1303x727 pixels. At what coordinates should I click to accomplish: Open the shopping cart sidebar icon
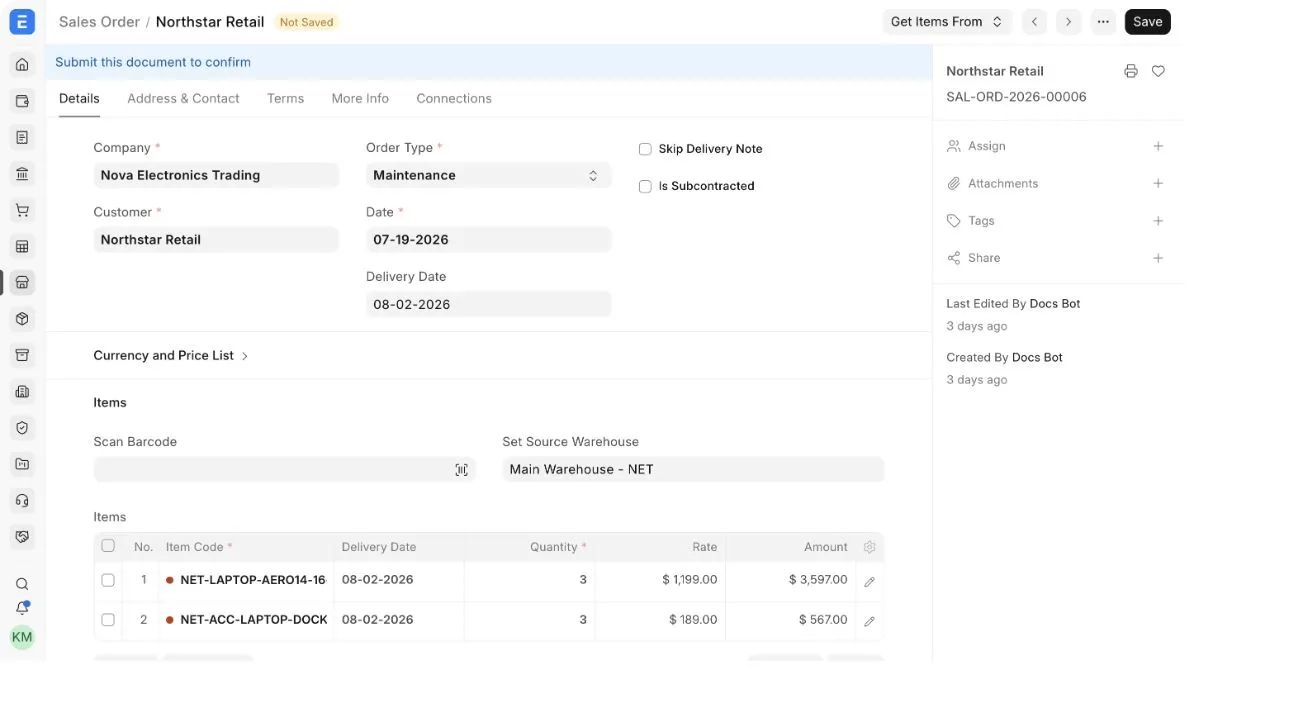coord(22,210)
